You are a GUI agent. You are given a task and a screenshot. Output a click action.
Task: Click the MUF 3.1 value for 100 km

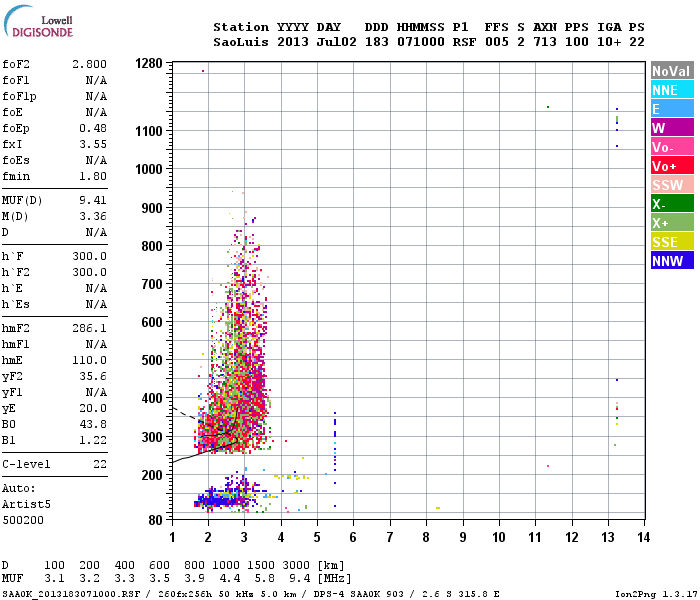point(54,578)
